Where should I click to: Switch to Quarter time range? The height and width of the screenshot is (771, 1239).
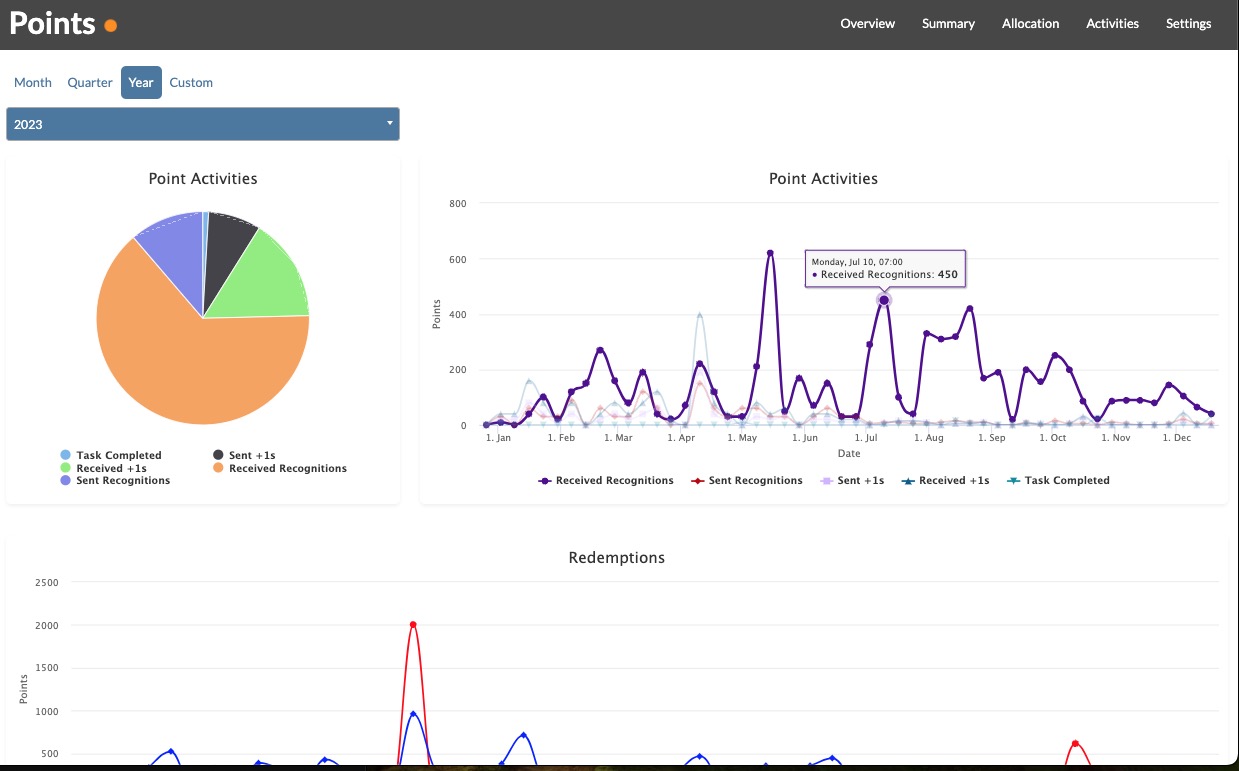coord(90,83)
